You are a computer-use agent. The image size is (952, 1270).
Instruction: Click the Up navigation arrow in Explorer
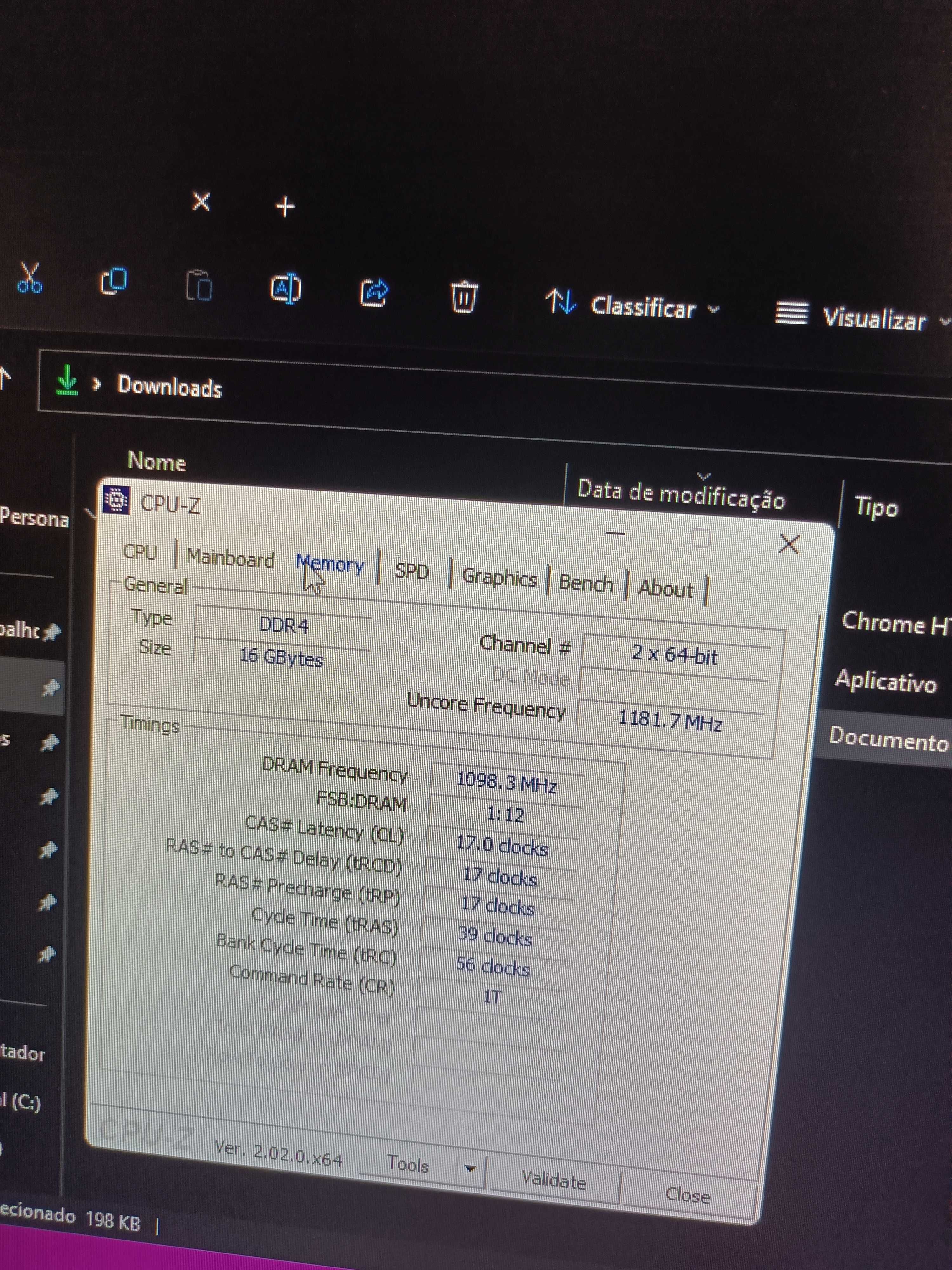[x=4, y=378]
